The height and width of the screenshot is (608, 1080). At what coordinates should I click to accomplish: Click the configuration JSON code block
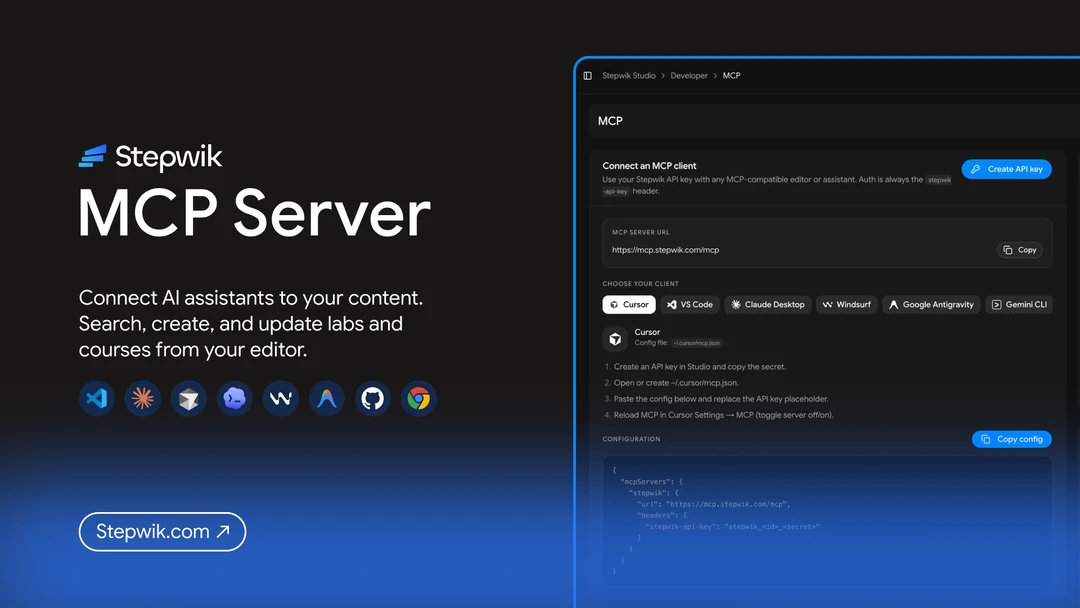tap(827, 521)
